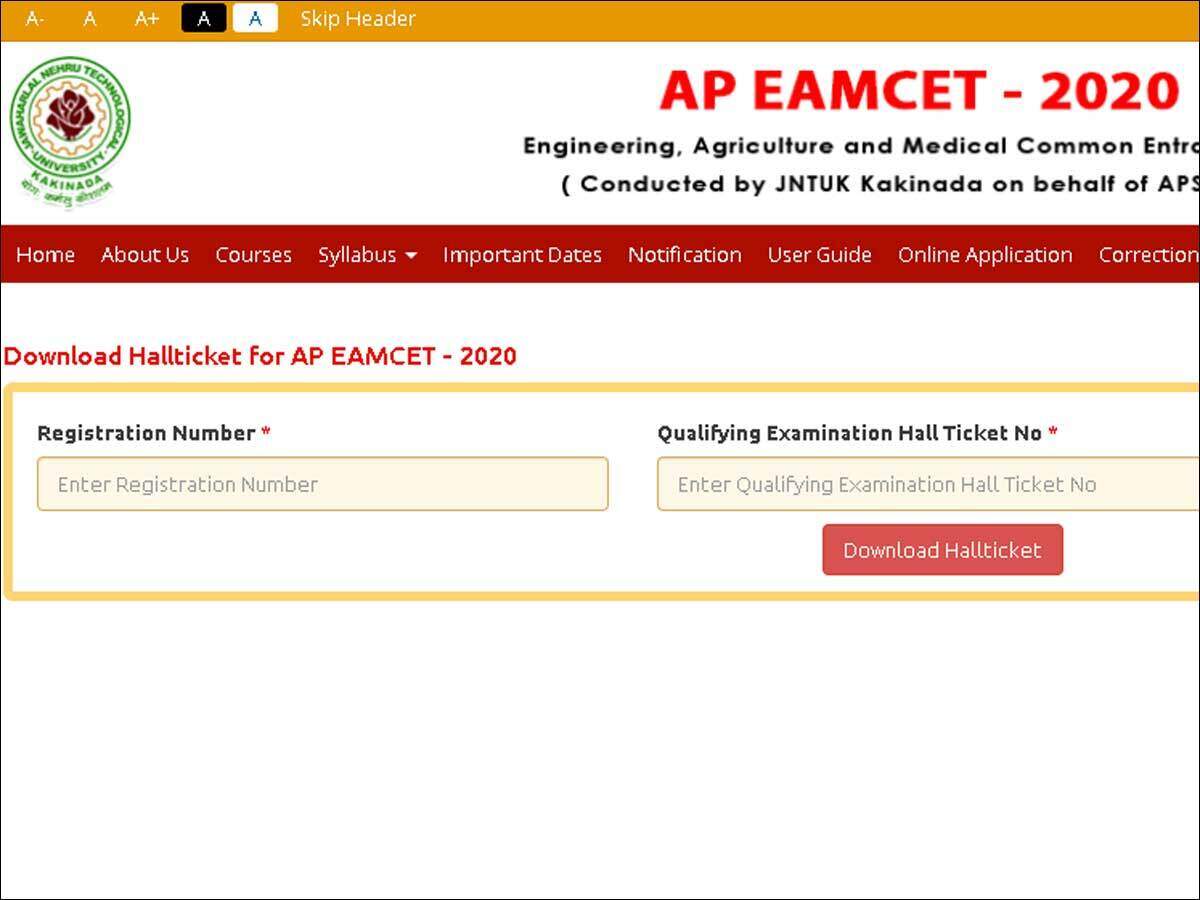Screen dimensions: 1200x900
Task: Open the User Guide
Action: coord(819,255)
